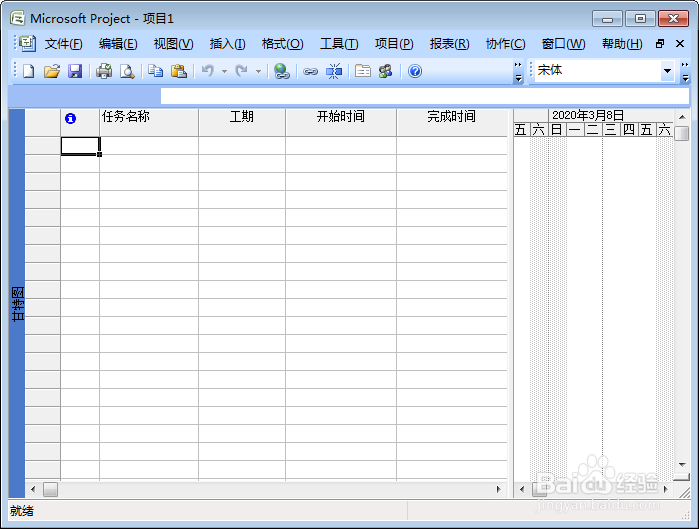699x529 pixels.
Task: Expand formatting toolbar overflow options
Action: coord(685,71)
